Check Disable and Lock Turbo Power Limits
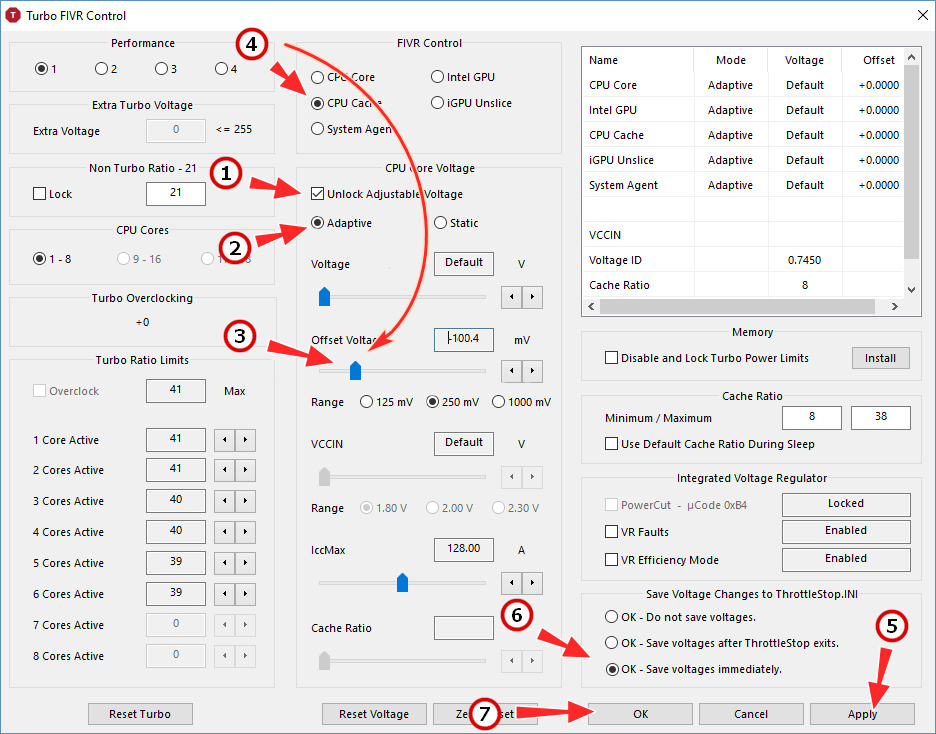Screen dimensions: 936x734 tap(612, 358)
